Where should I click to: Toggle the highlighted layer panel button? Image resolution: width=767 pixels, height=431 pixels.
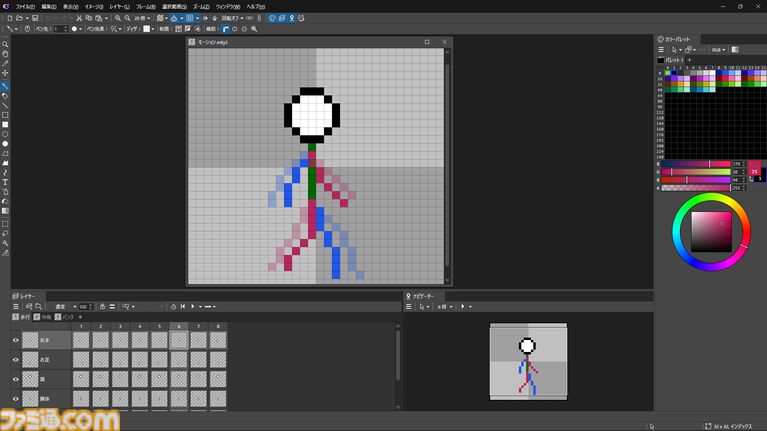tap(282, 18)
